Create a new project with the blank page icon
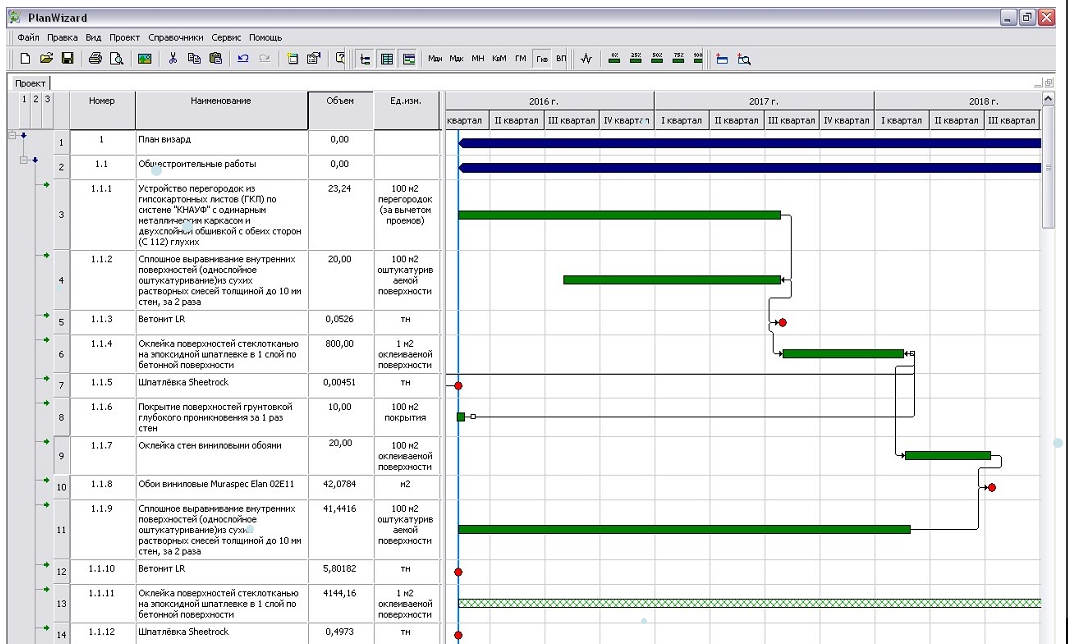The image size is (1068, 644). pyautogui.click(x=25, y=59)
